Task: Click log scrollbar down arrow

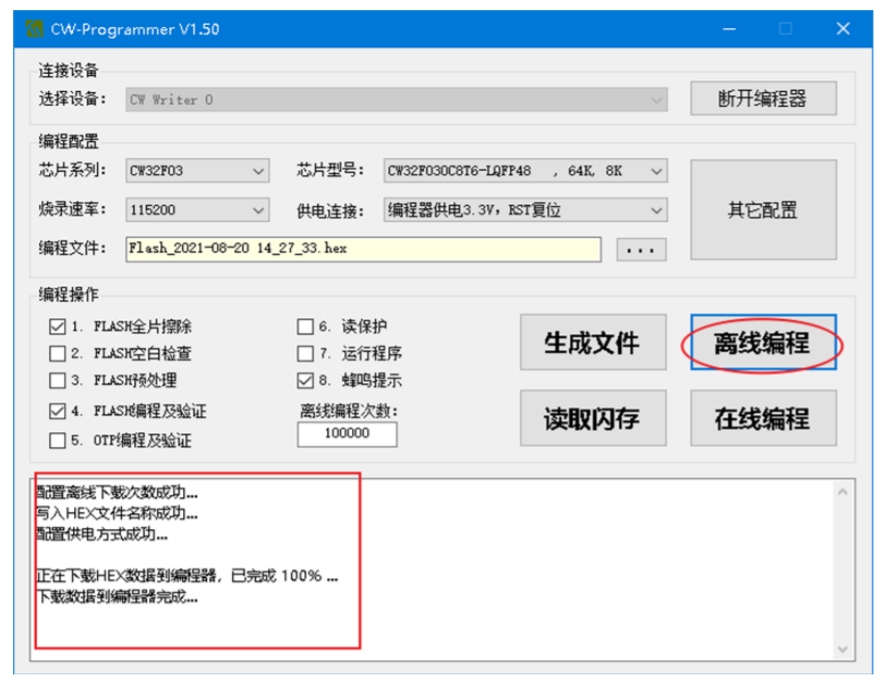Action: [x=843, y=648]
